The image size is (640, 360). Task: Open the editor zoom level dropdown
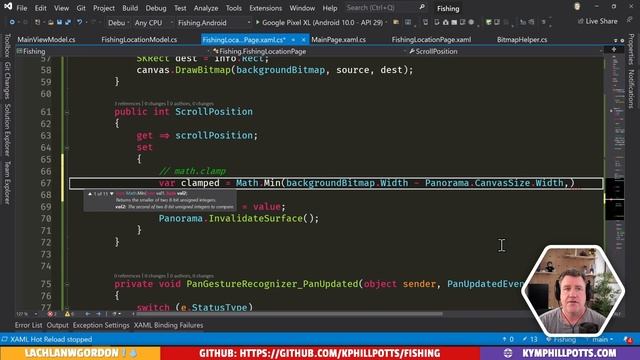[x=27, y=314]
